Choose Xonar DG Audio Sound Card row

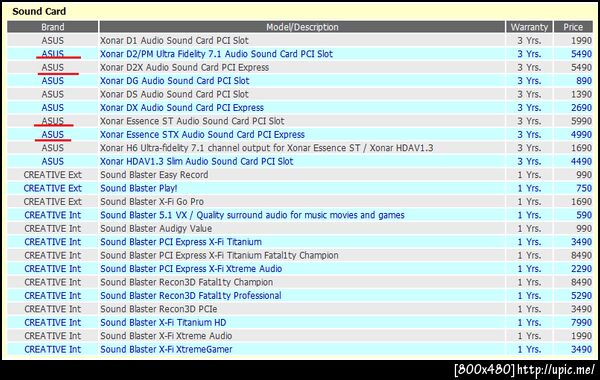tap(174, 81)
